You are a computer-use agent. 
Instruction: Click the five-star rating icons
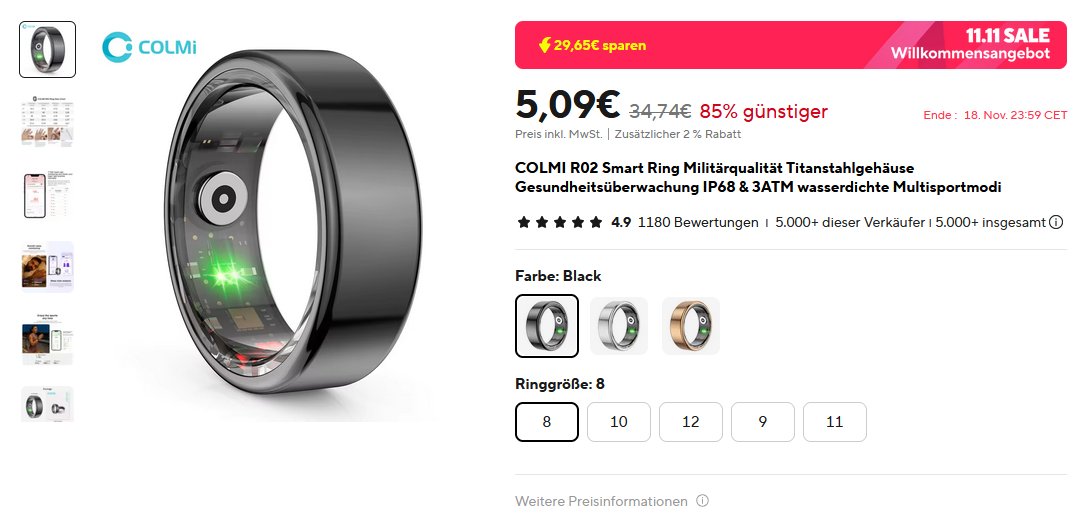560,223
